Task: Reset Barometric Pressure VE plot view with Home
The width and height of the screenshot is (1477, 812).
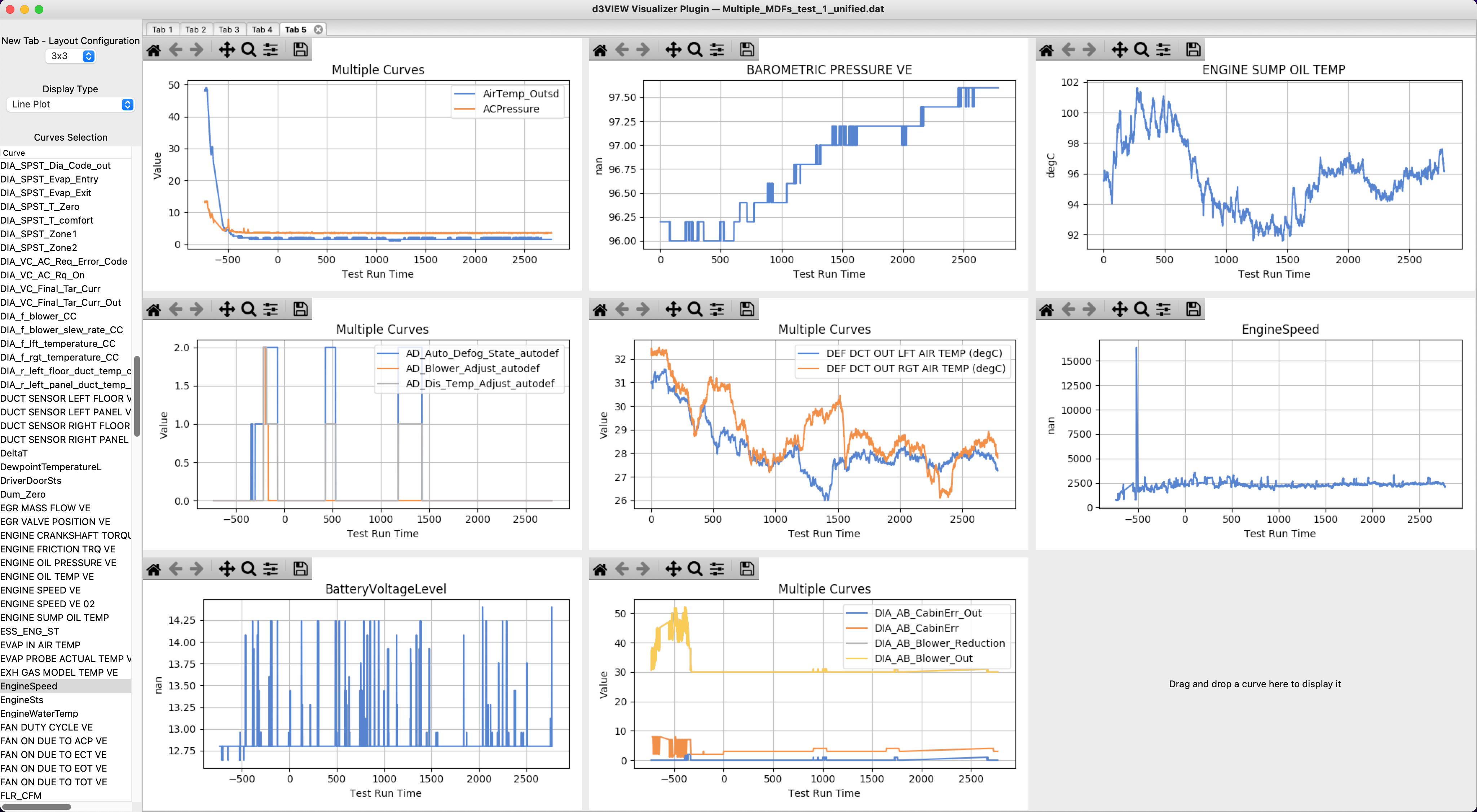Action: coord(600,50)
